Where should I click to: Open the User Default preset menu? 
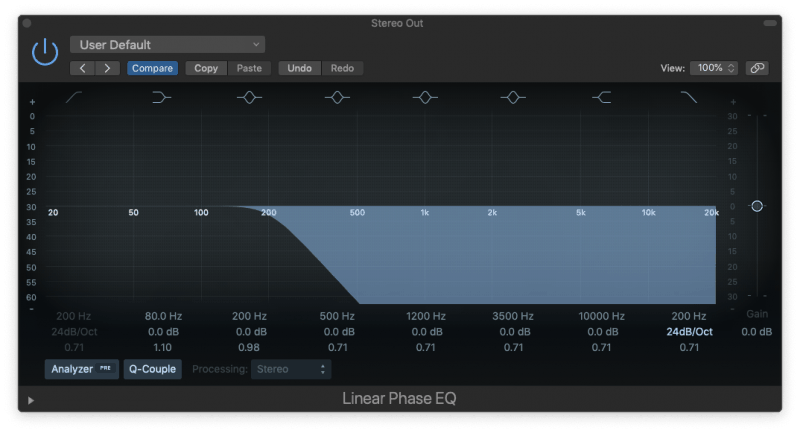point(167,45)
